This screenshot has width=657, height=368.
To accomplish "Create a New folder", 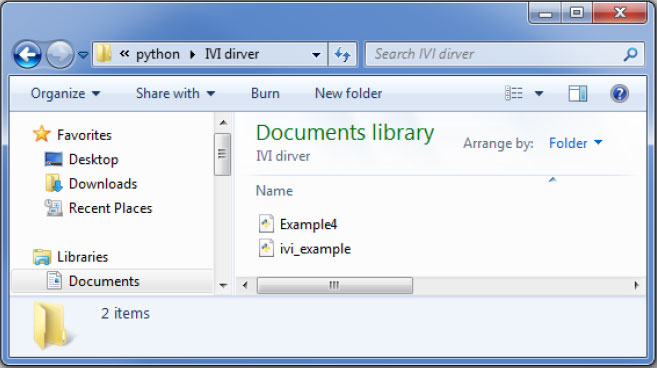I will point(348,93).
